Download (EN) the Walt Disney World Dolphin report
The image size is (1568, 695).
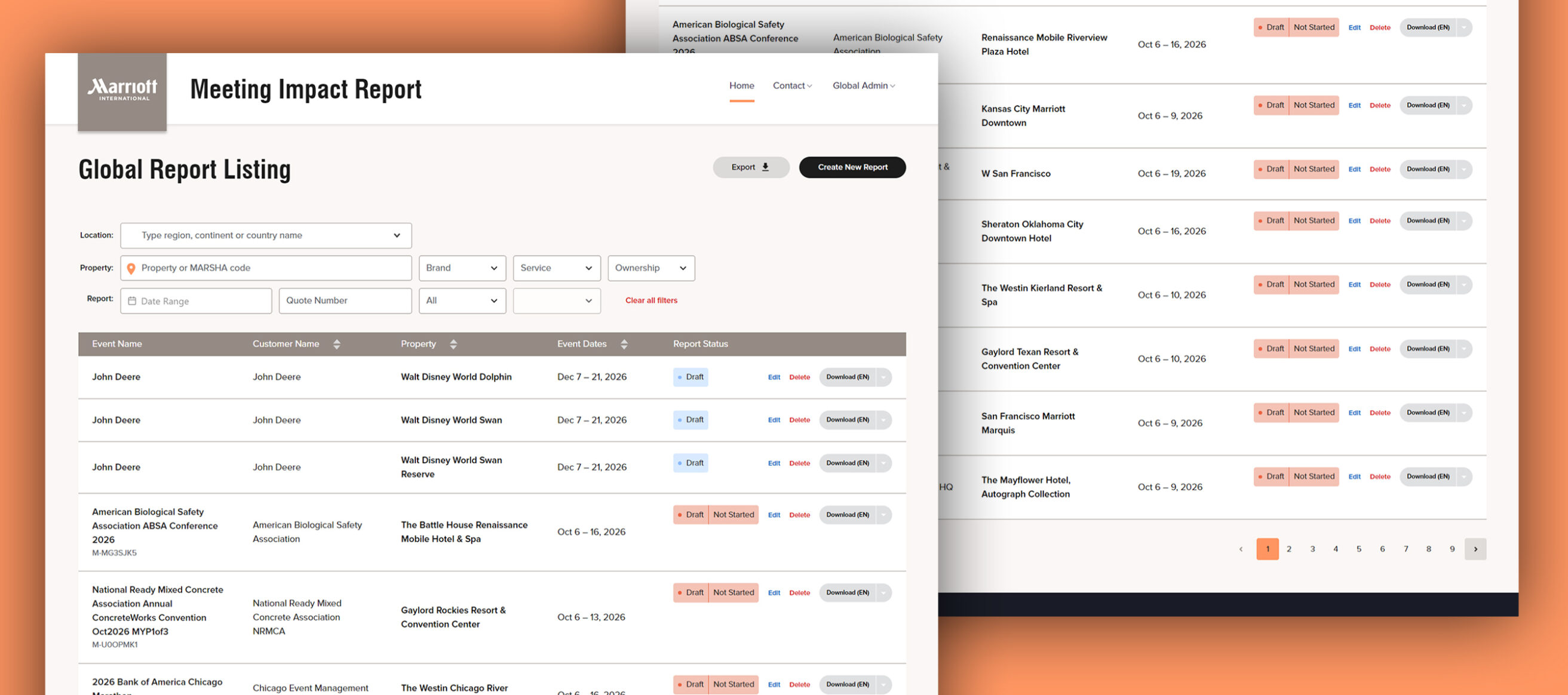(x=847, y=377)
